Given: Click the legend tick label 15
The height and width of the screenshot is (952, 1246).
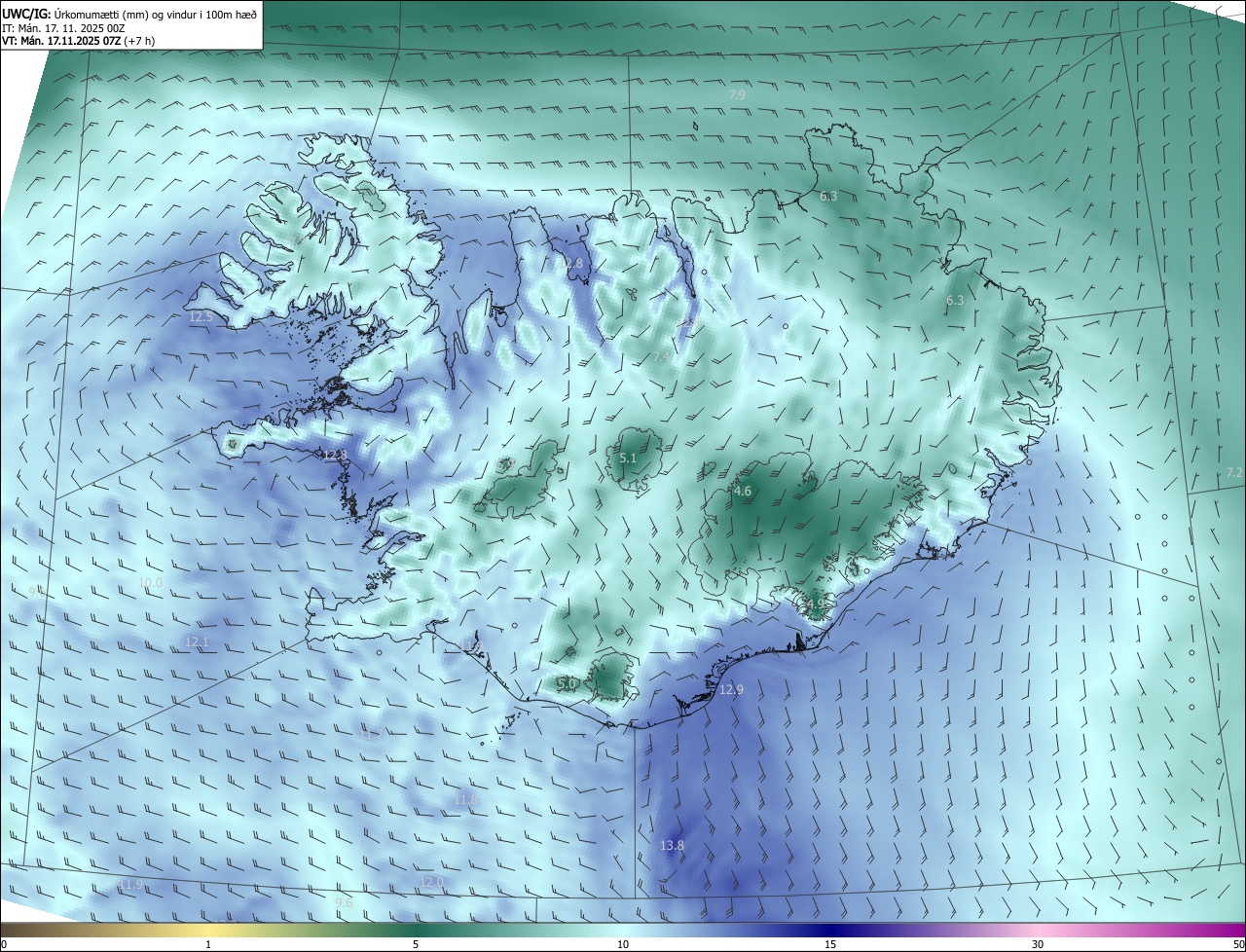Looking at the screenshot, I should pyautogui.click(x=830, y=944).
